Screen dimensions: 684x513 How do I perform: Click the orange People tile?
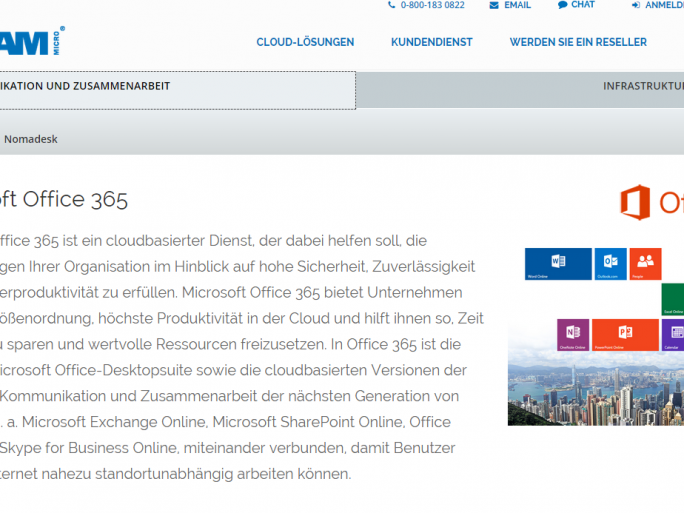[645, 264]
